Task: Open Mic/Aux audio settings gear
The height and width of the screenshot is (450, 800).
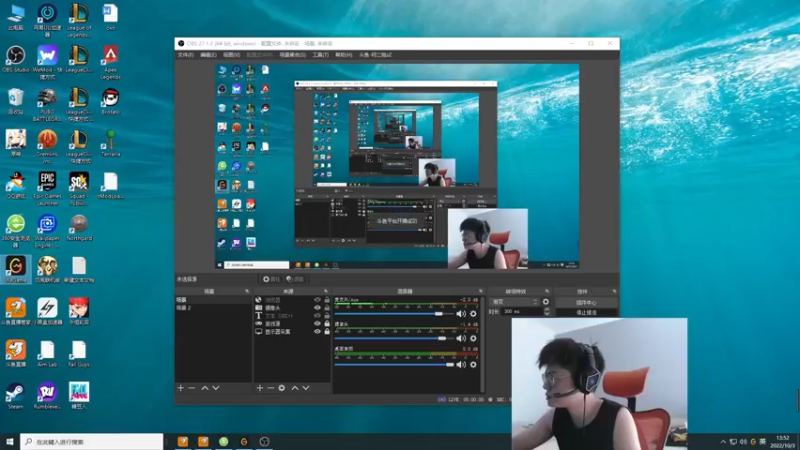Action: click(473, 314)
